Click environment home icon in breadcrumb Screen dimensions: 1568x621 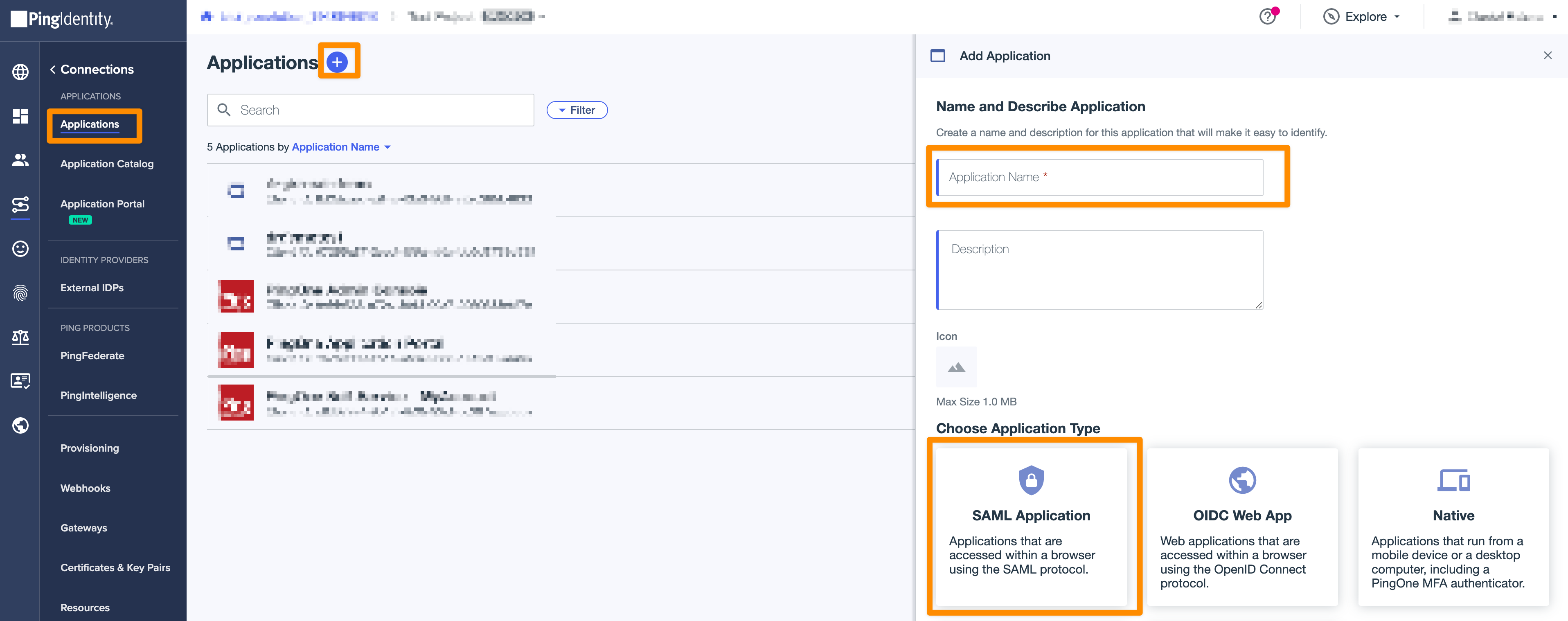(207, 16)
